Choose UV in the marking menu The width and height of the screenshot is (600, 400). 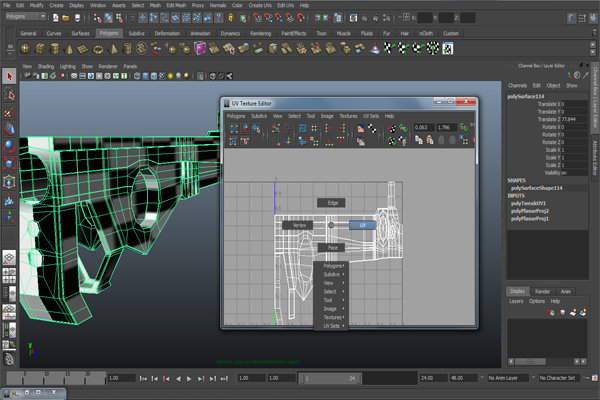pos(363,225)
